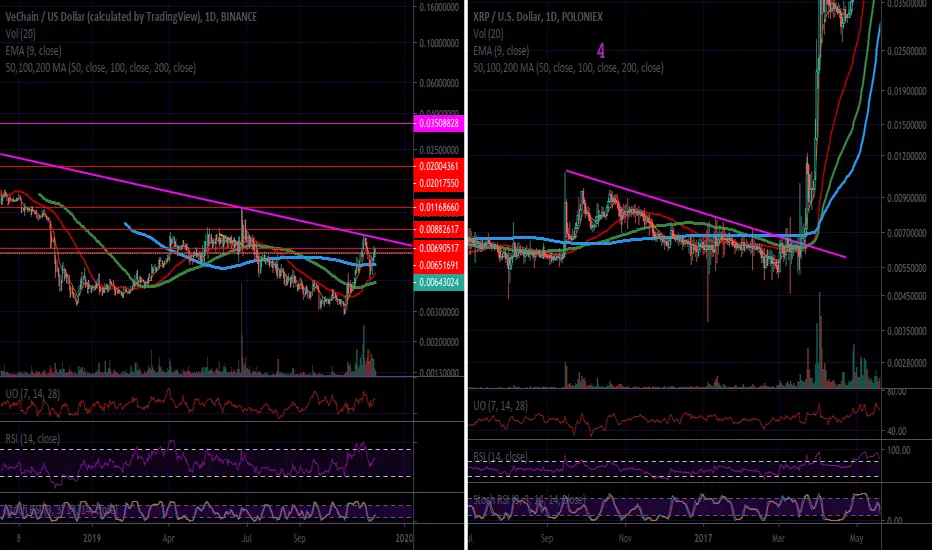
Task: Click the magenta 0.03508828 price label
Action: coord(439,124)
